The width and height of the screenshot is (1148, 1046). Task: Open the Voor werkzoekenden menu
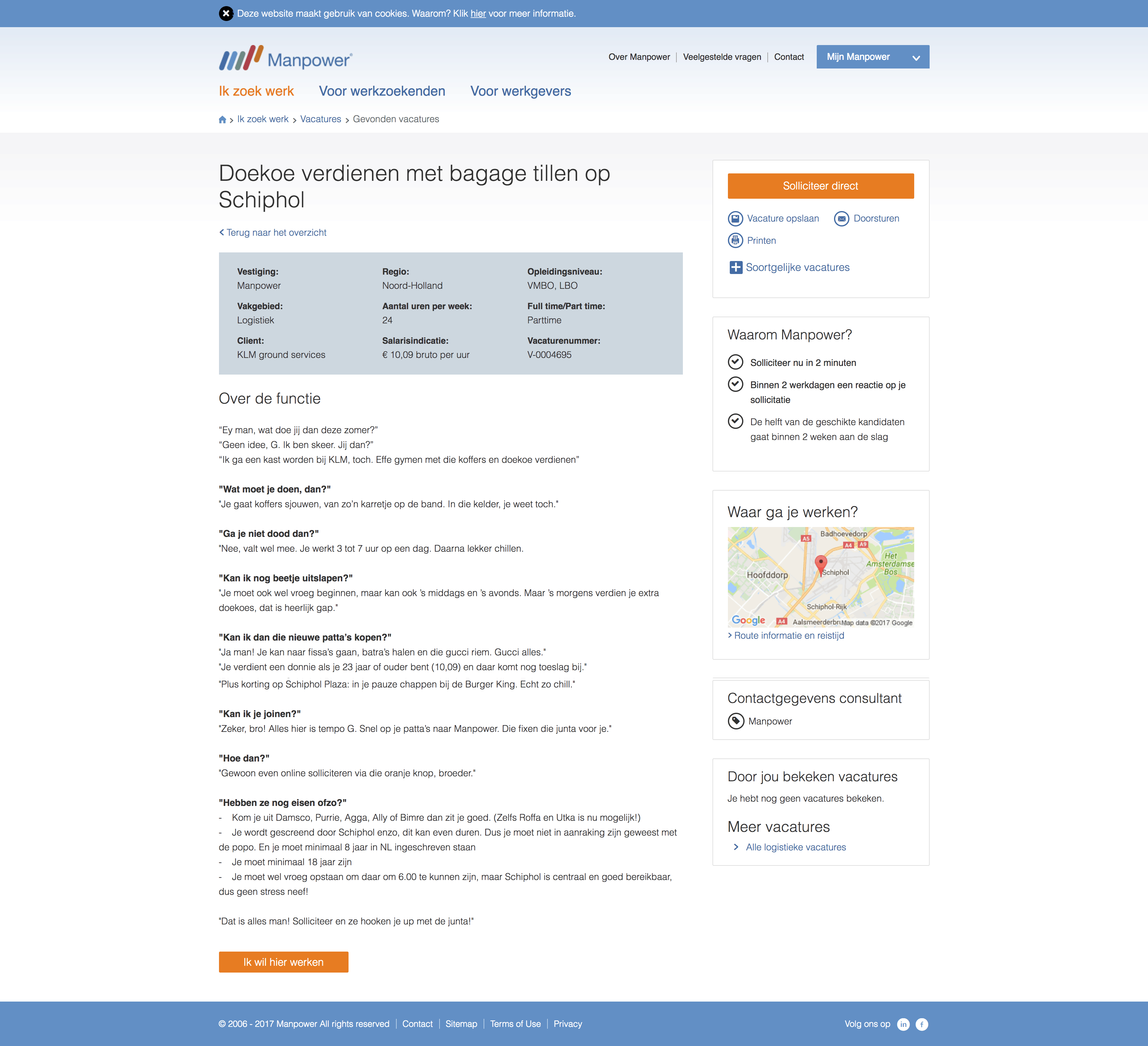coord(382,91)
